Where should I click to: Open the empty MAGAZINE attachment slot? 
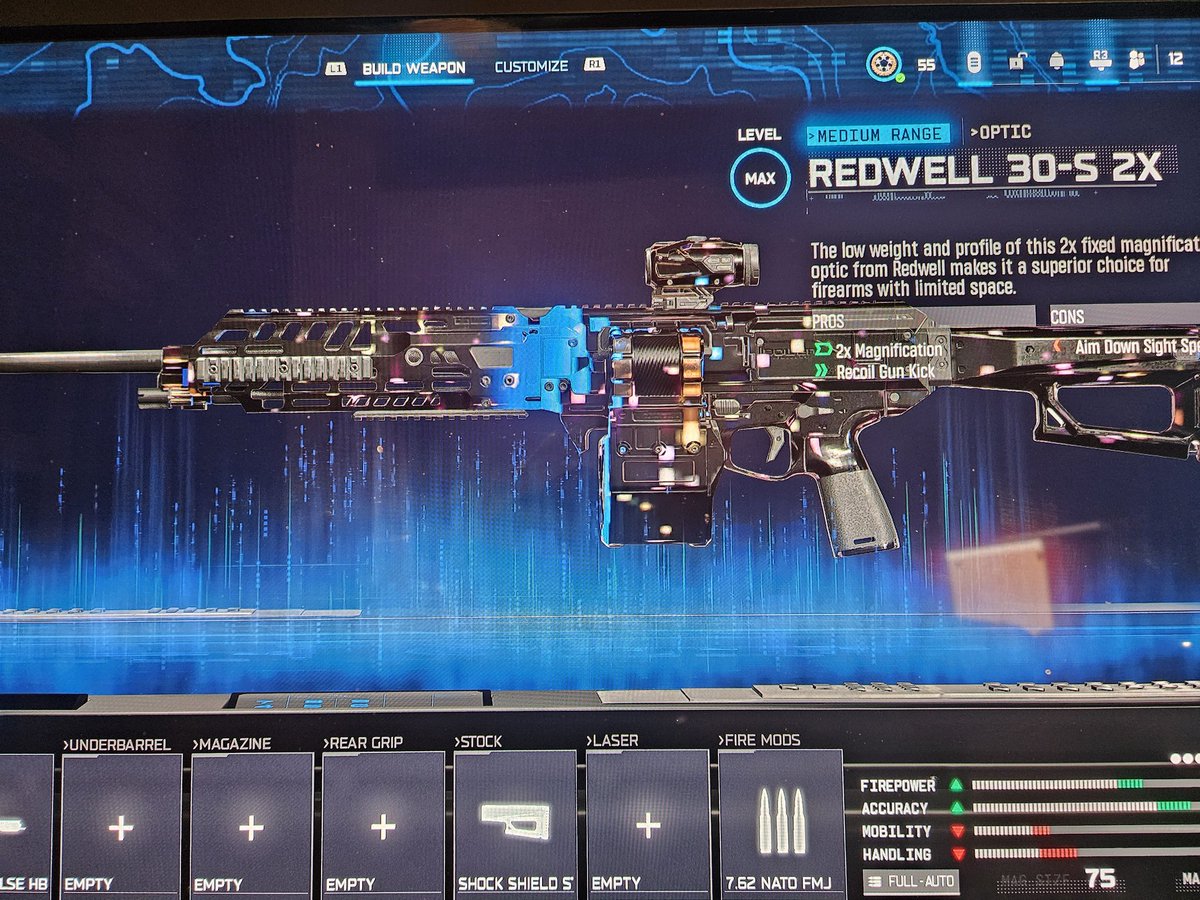click(251, 825)
